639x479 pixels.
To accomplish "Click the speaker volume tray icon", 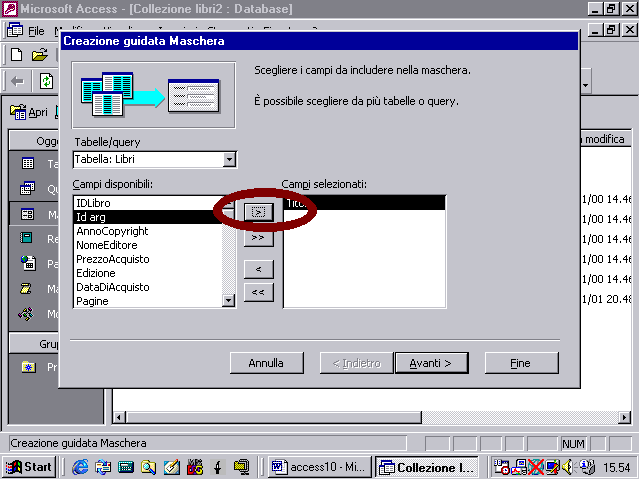I will pos(568,467).
